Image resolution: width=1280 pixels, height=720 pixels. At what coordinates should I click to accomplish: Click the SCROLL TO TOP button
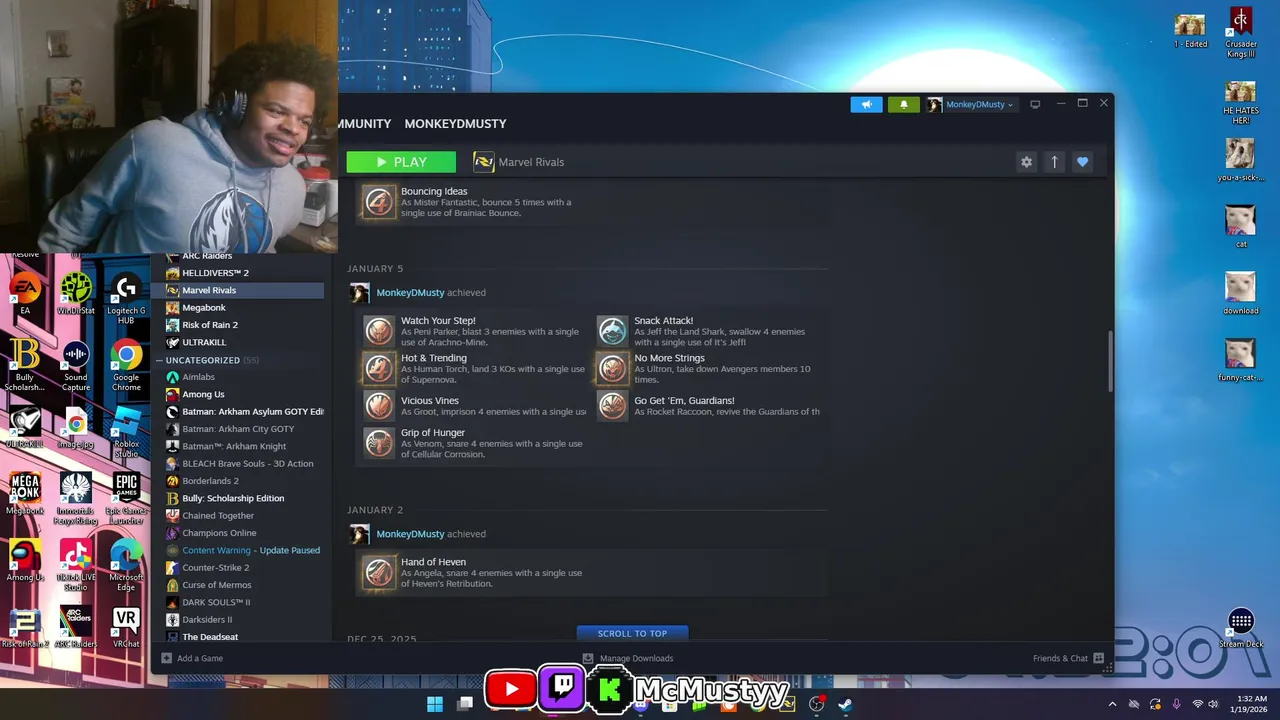click(x=632, y=633)
